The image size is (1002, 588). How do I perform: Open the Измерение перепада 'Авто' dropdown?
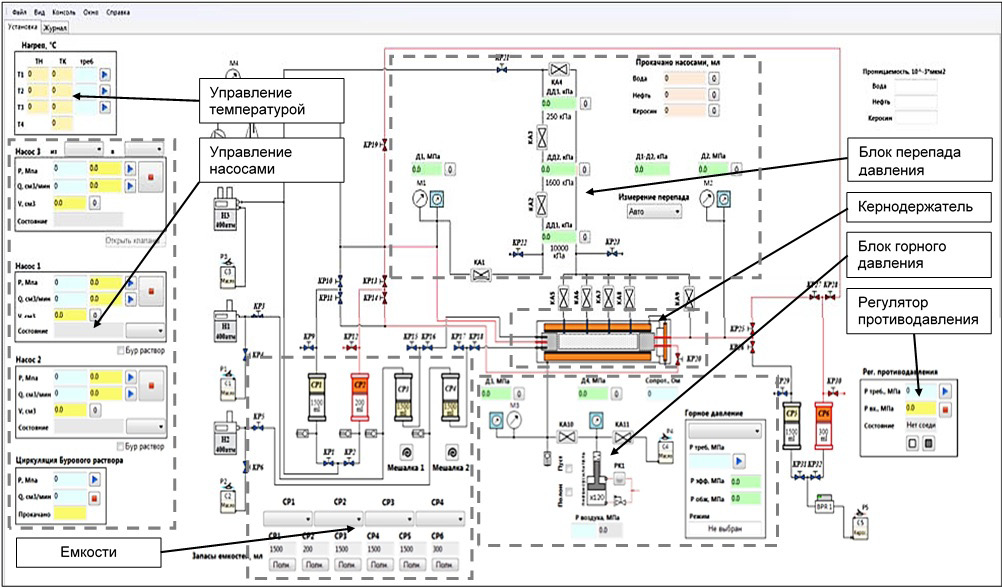[x=657, y=212]
